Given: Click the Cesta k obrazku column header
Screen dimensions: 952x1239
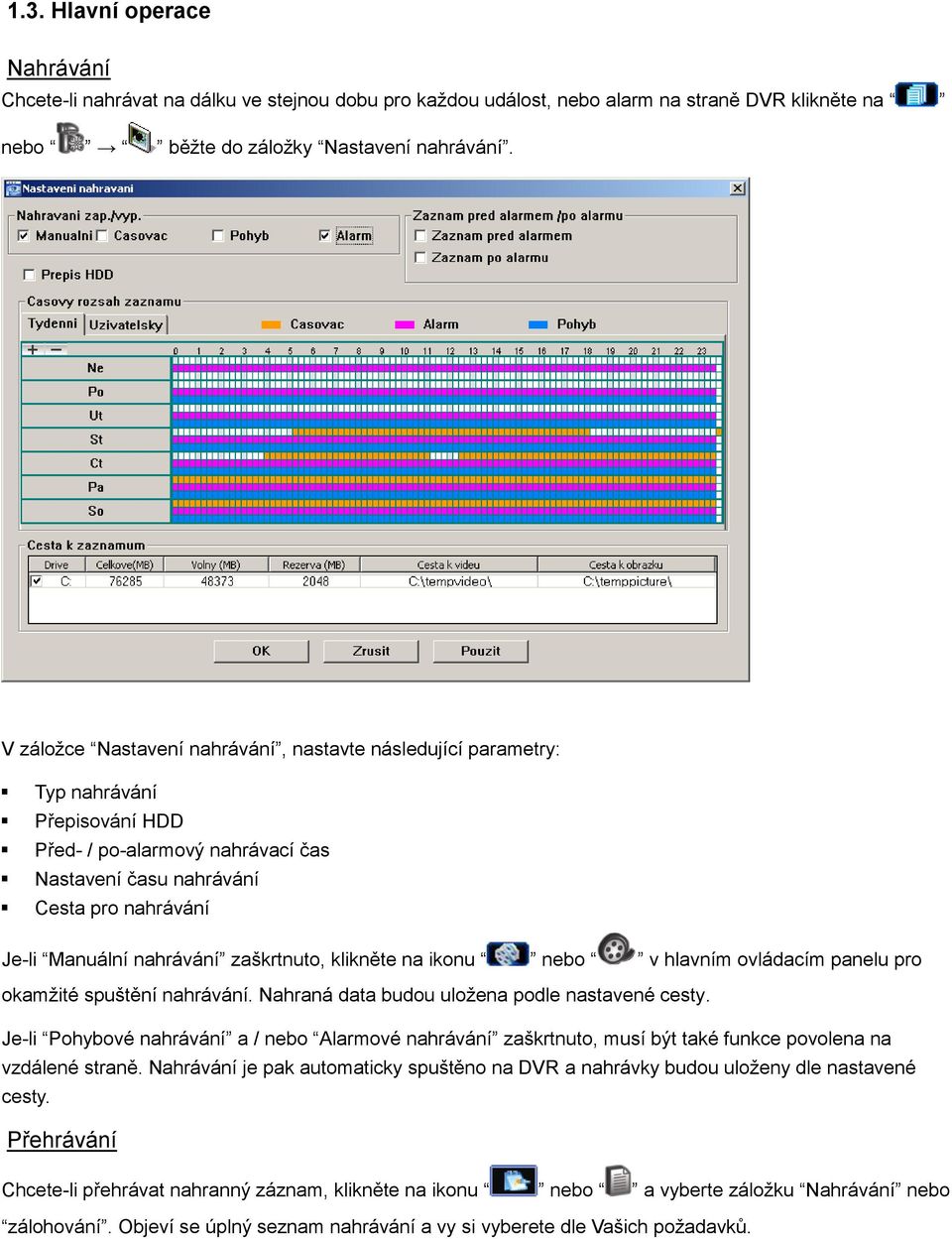Looking at the screenshot, I should [627, 564].
